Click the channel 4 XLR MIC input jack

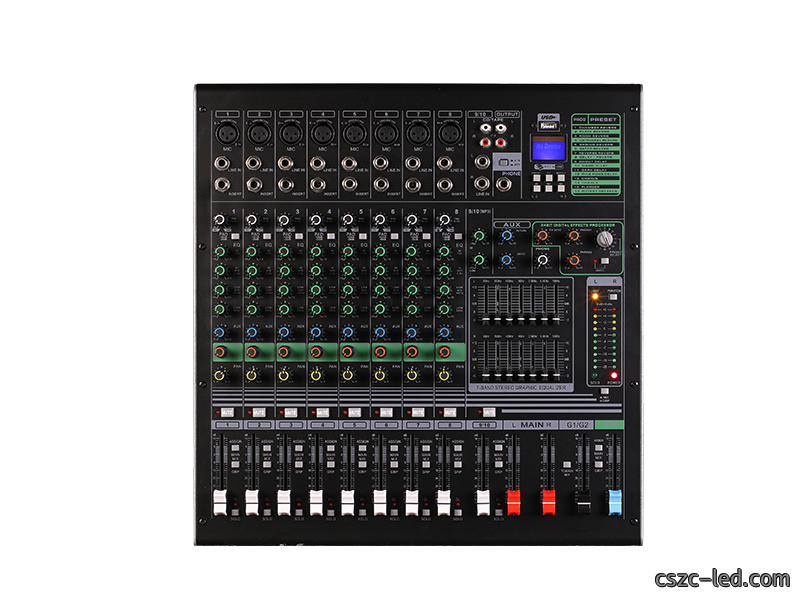point(322,134)
